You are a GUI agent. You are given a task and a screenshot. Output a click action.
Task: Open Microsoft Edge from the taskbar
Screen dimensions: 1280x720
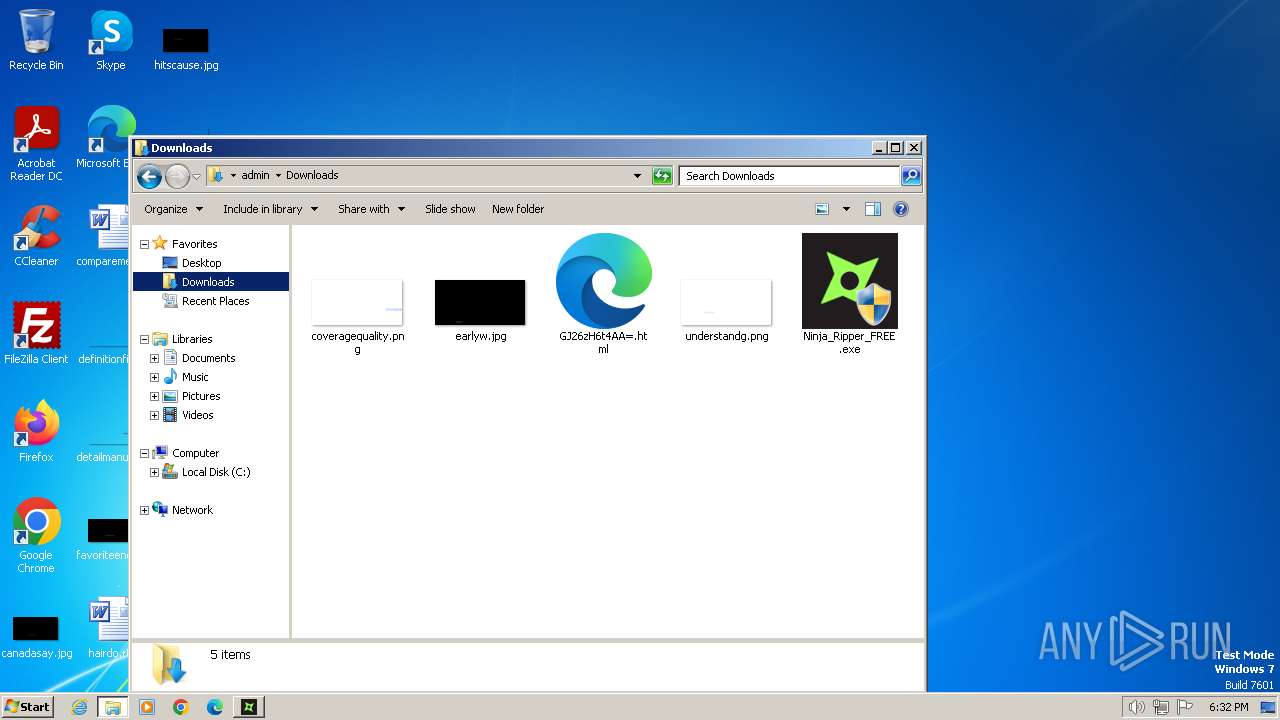[x=215, y=707]
